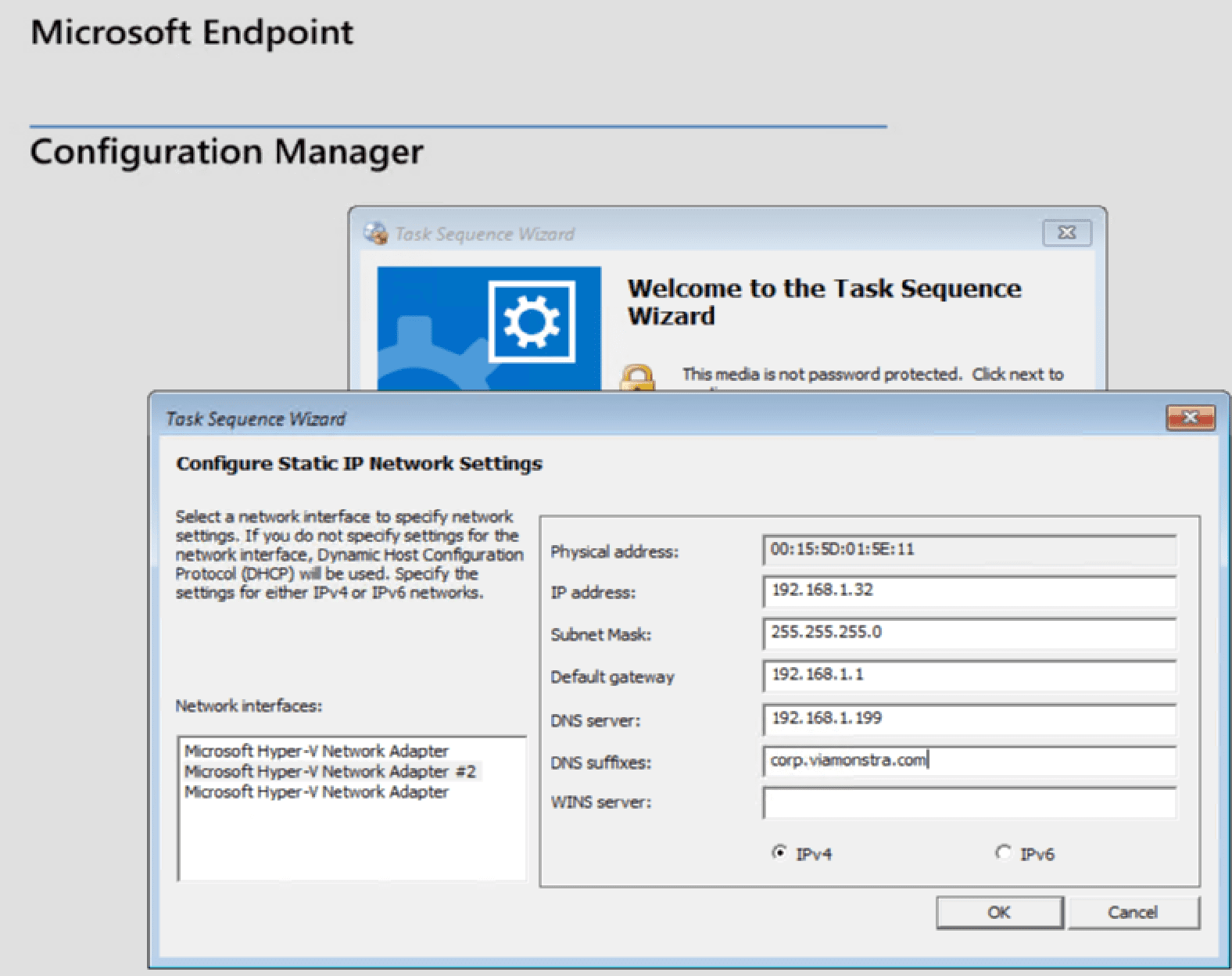Close the background Welcome wizard window
The width and height of the screenshot is (1232, 976).
[x=1066, y=233]
